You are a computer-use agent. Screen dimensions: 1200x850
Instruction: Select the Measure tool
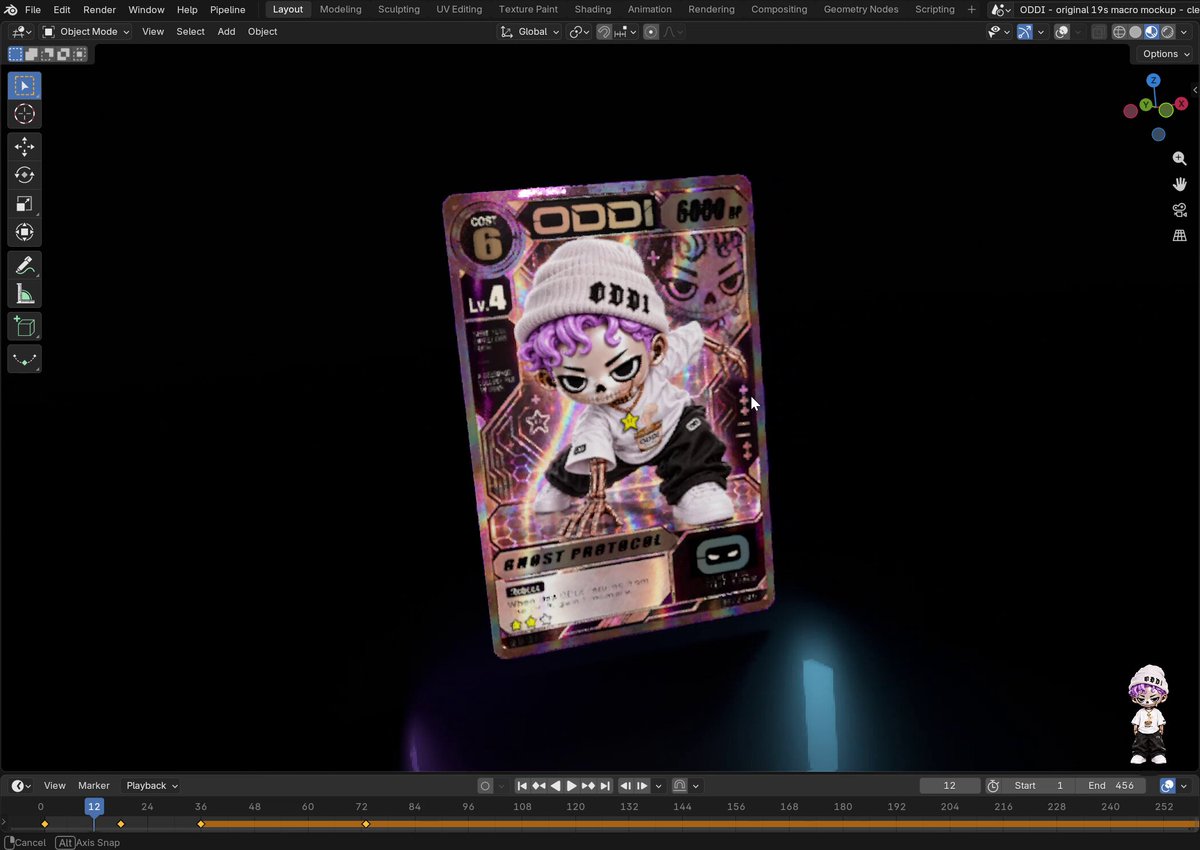(x=25, y=294)
